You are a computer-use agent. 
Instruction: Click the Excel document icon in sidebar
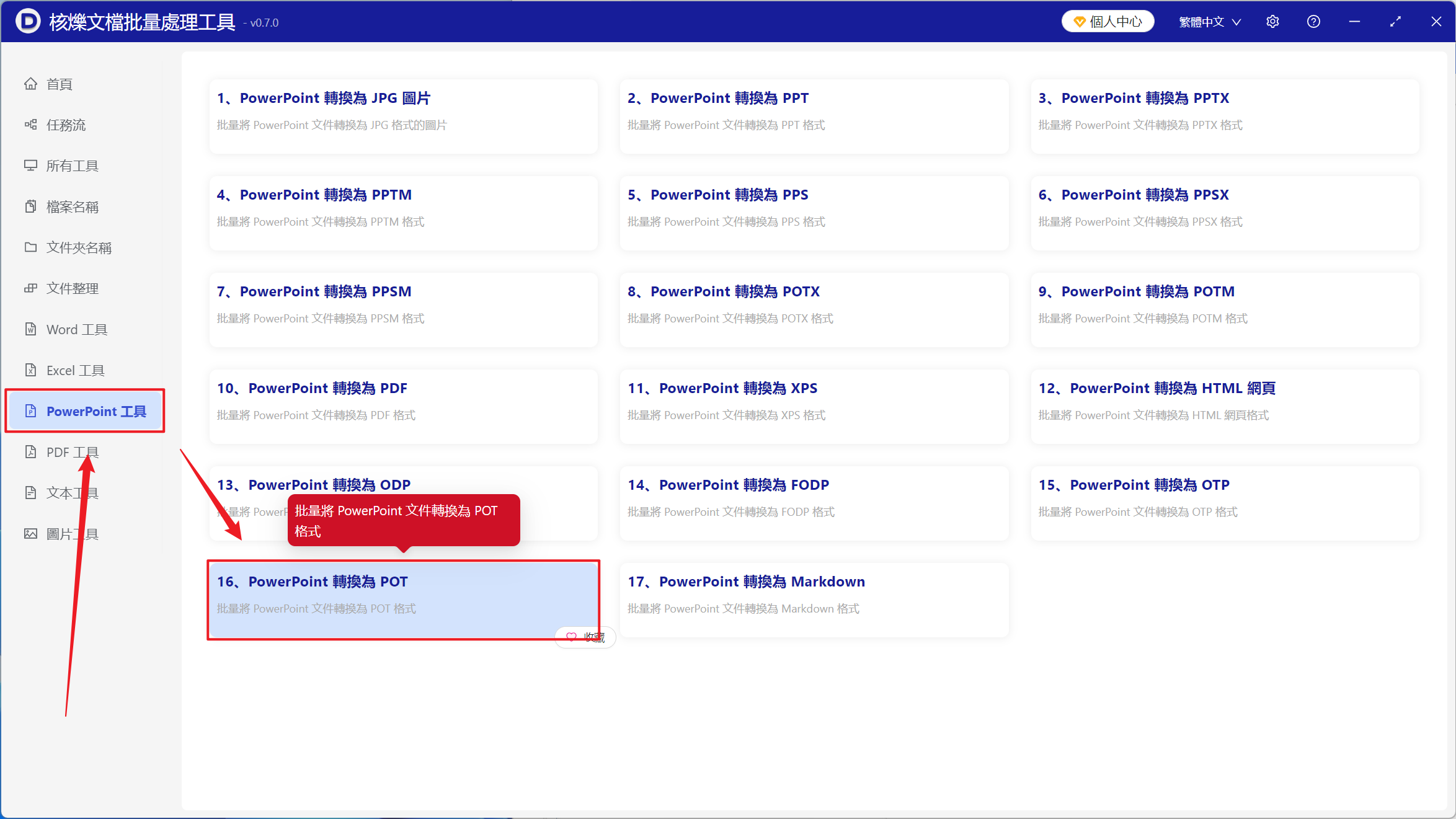pyautogui.click(x=30, y=370)
